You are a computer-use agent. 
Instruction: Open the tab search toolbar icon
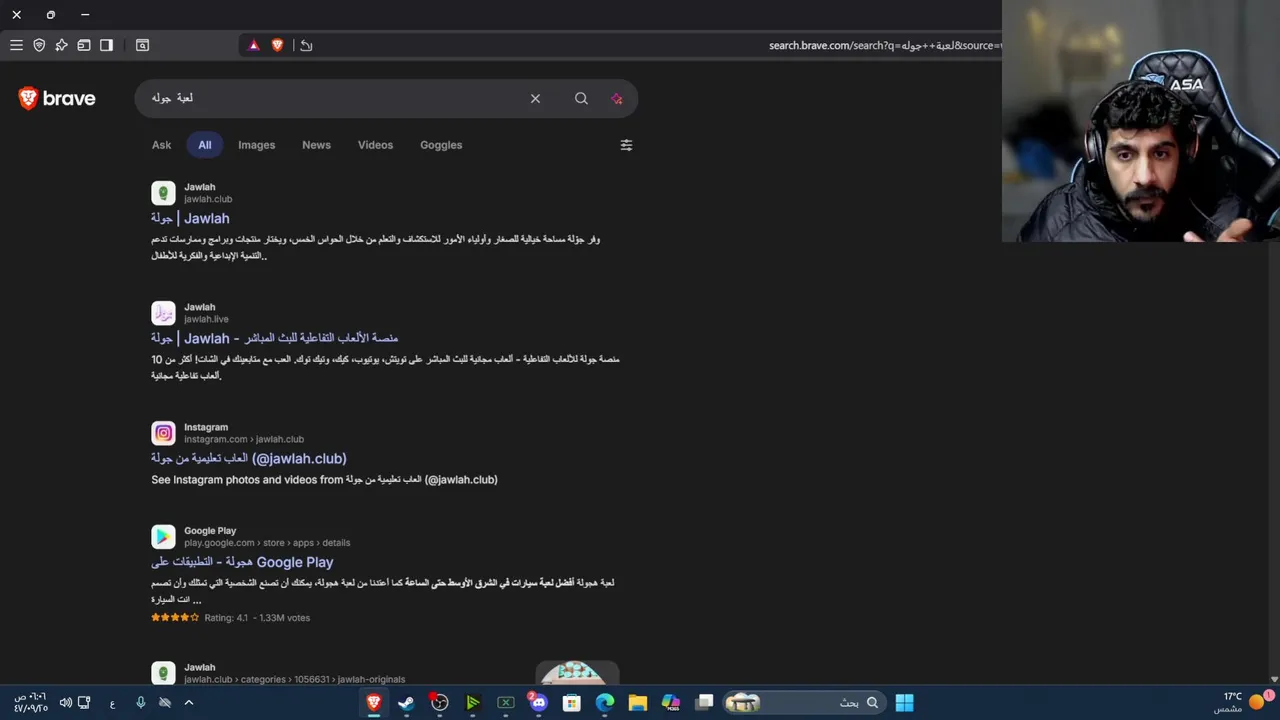[x=142, y=45]
